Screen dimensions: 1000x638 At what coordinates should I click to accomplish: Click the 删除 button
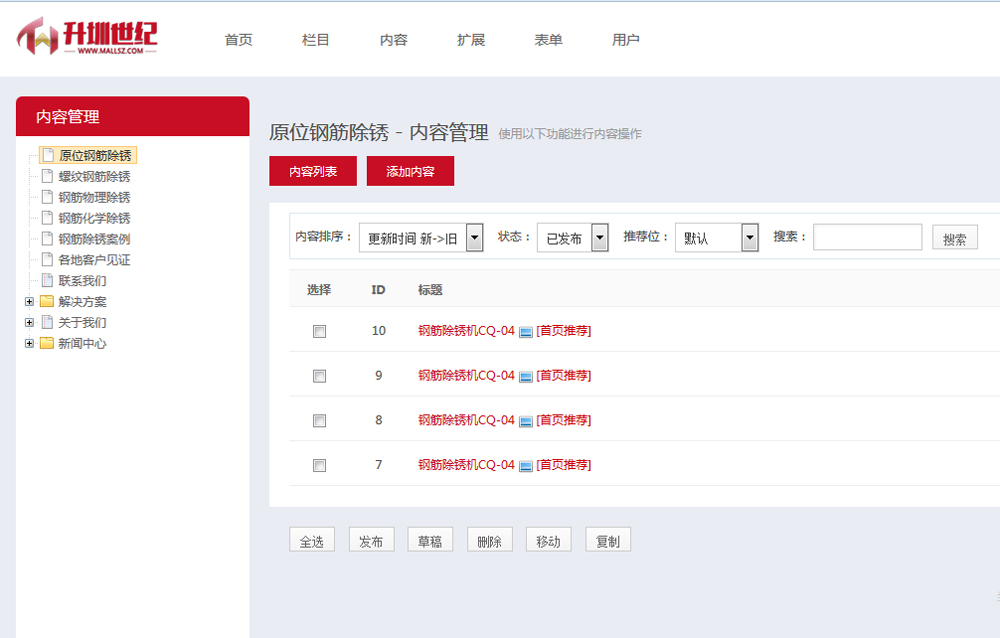pos(489,540)
